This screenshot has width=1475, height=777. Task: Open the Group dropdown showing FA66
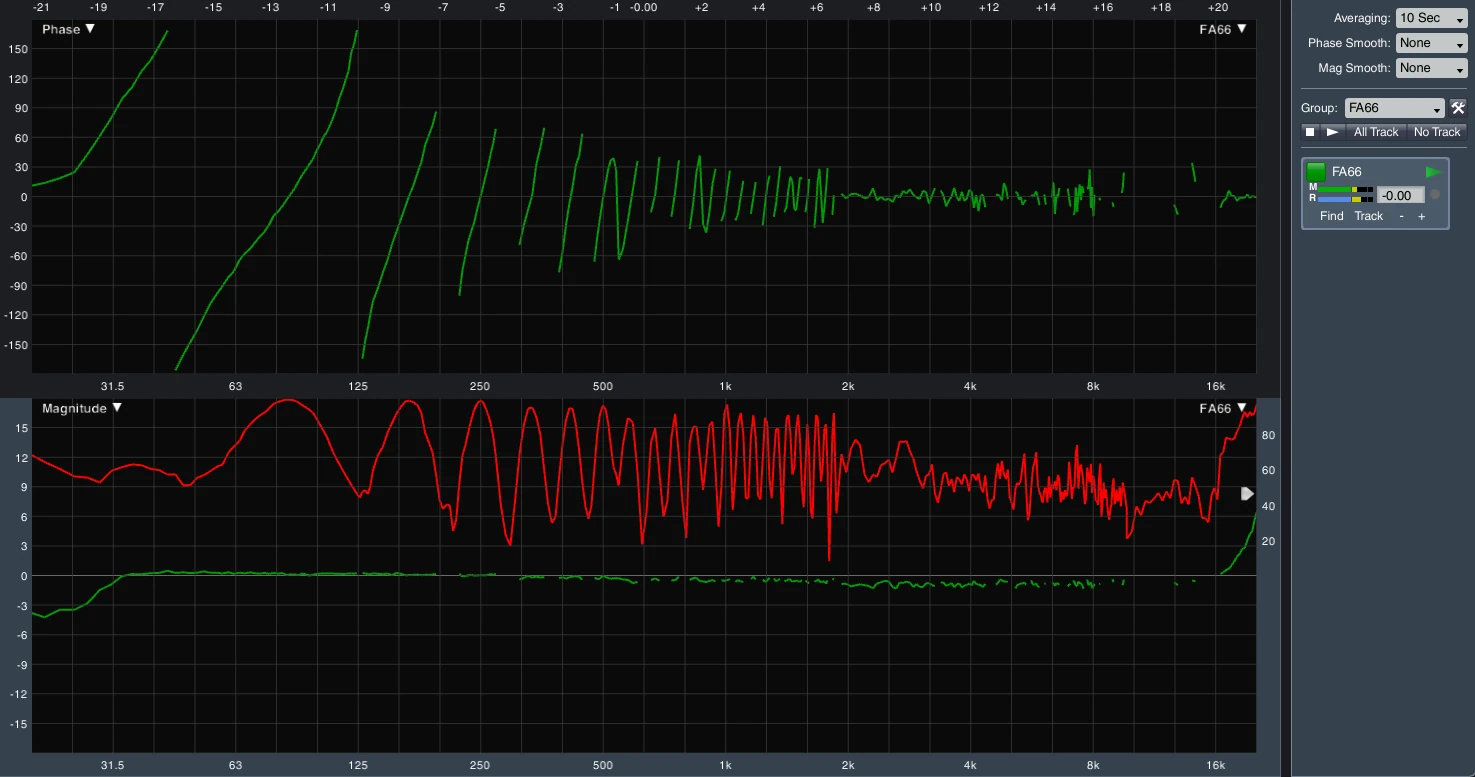[1394, 108]
